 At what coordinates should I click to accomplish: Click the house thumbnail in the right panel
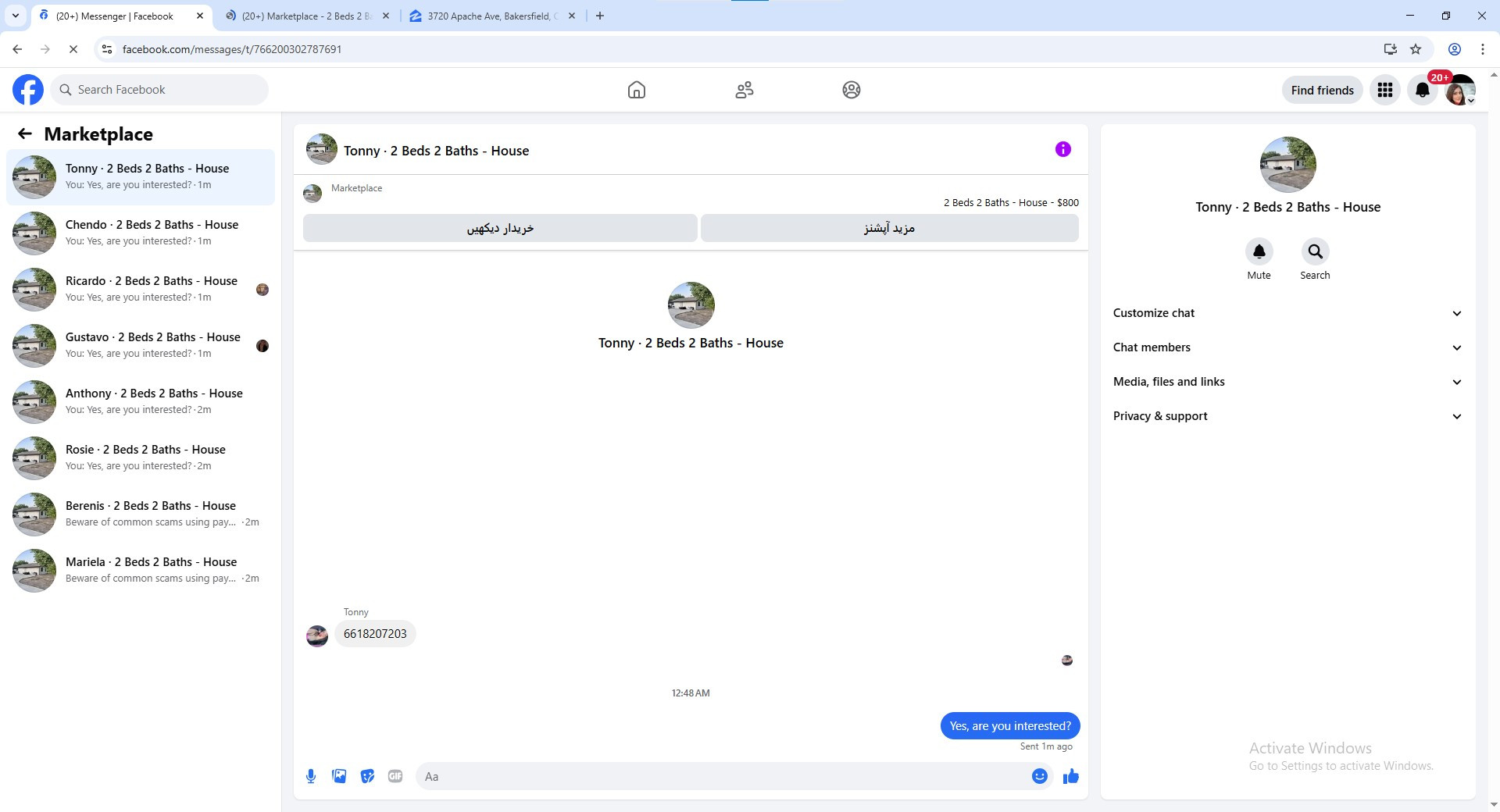pyautogui.click(x=1287, y=165)
